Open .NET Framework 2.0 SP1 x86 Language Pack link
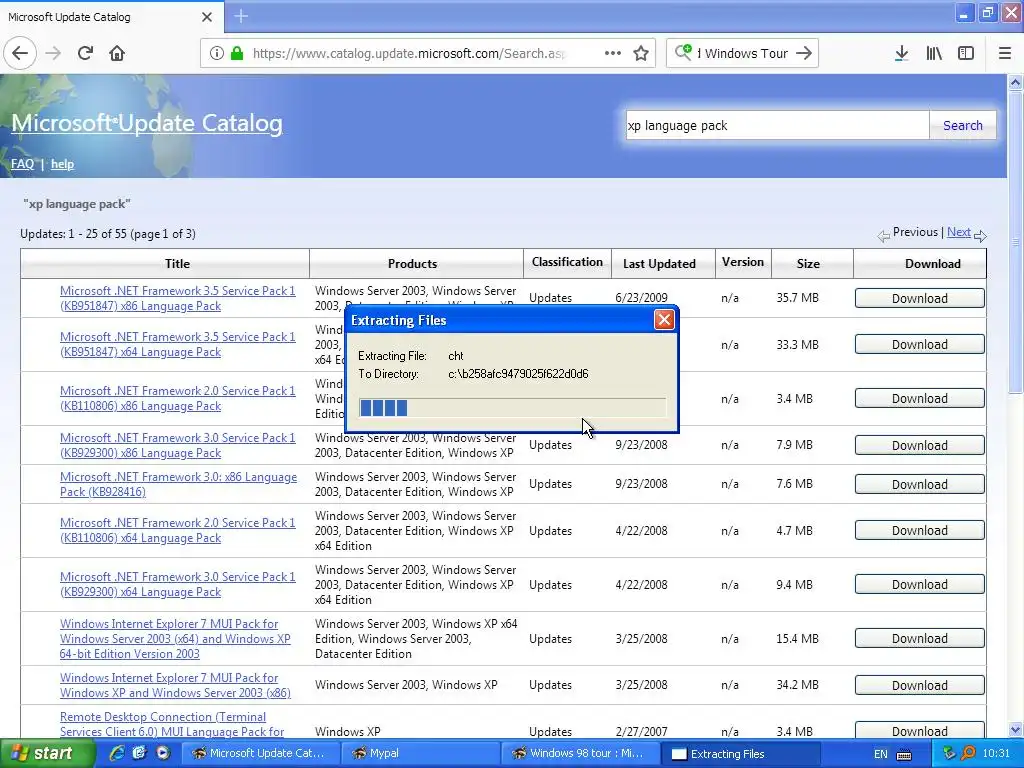Screen dimensions: 1024x768 coord(178,398)
